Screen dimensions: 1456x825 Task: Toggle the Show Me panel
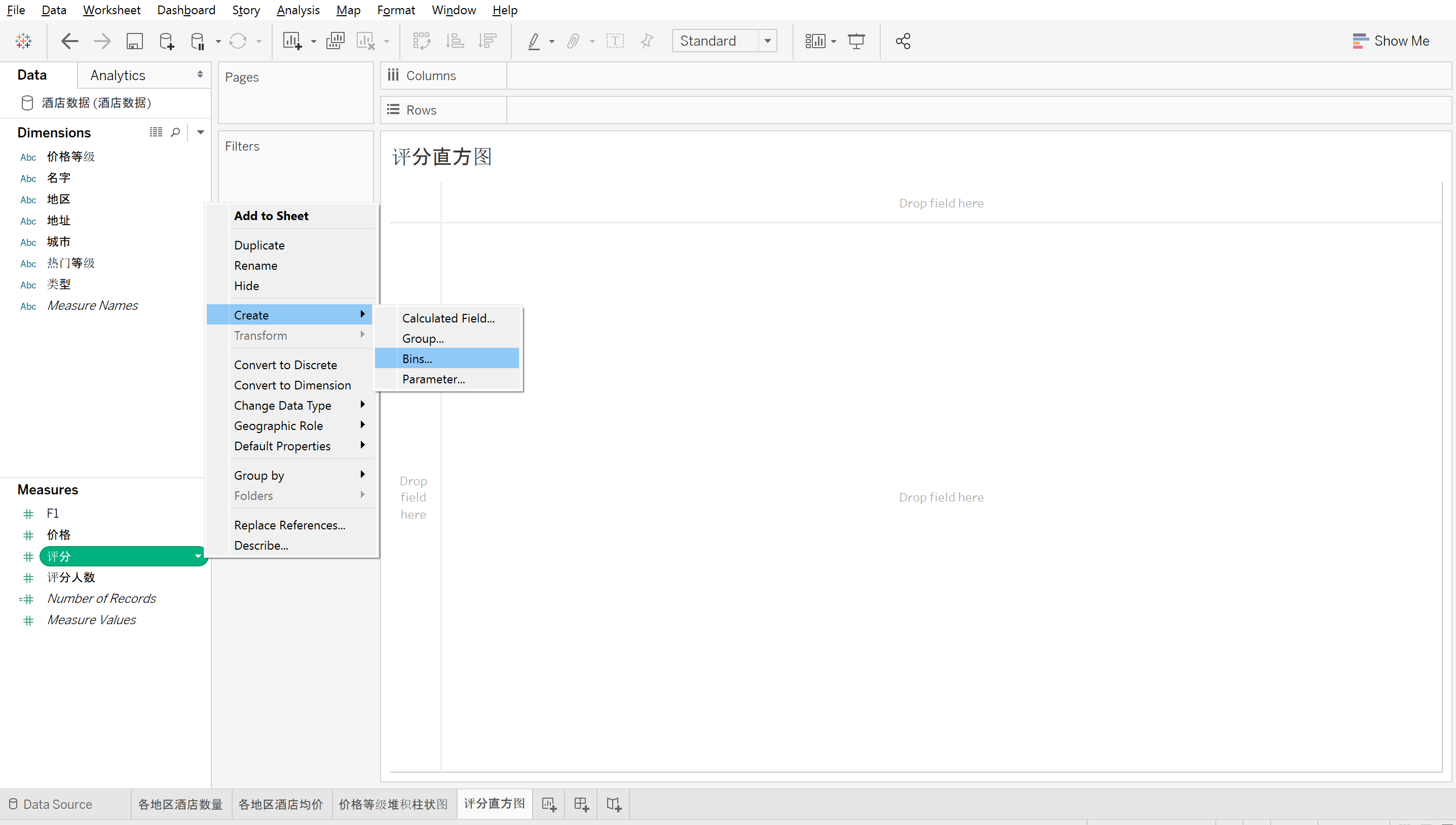(x=1391, y=41)
